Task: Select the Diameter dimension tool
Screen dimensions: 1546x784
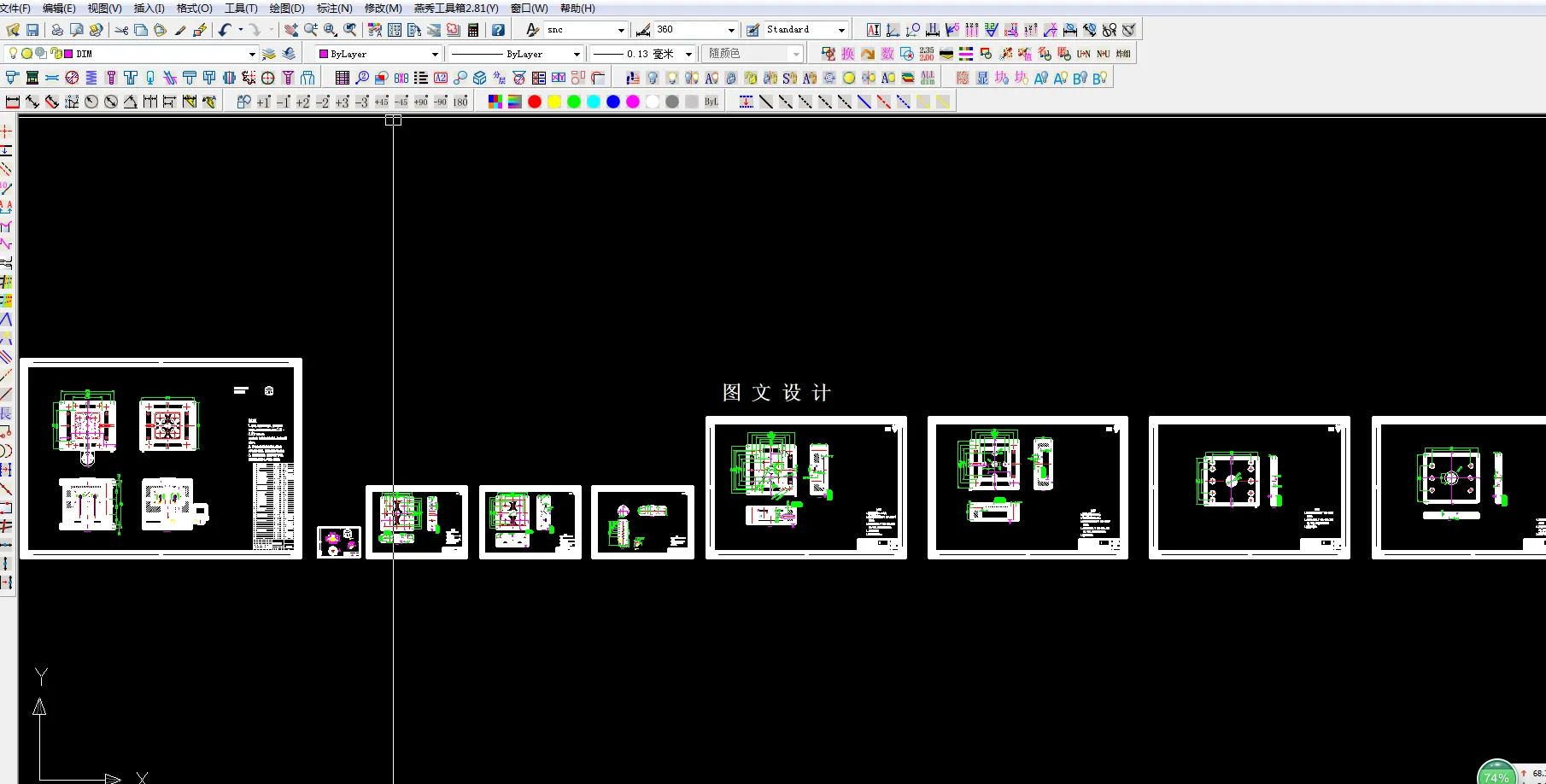Action: point(111,102)
